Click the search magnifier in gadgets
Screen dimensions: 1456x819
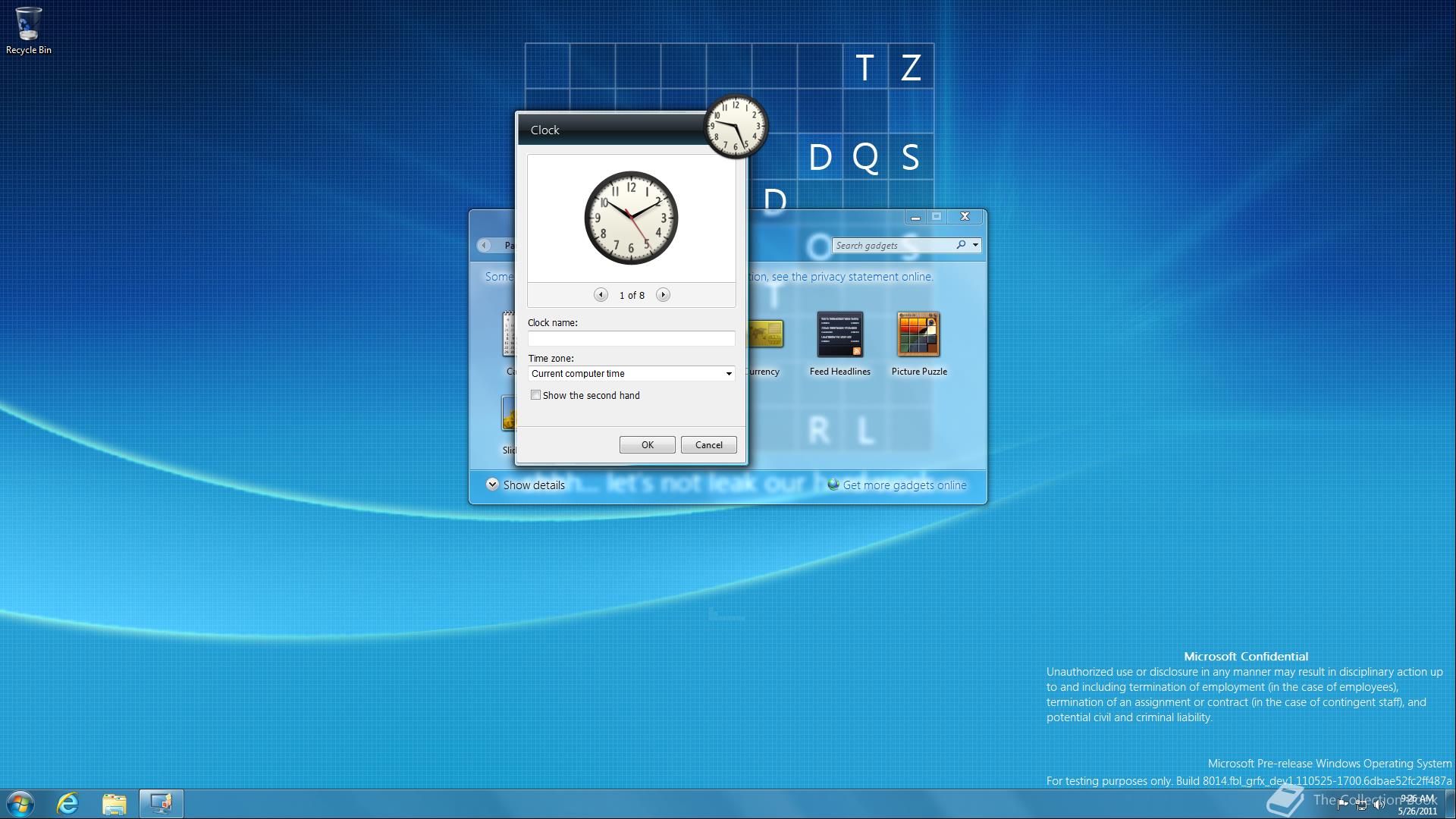tap(961, 245)
